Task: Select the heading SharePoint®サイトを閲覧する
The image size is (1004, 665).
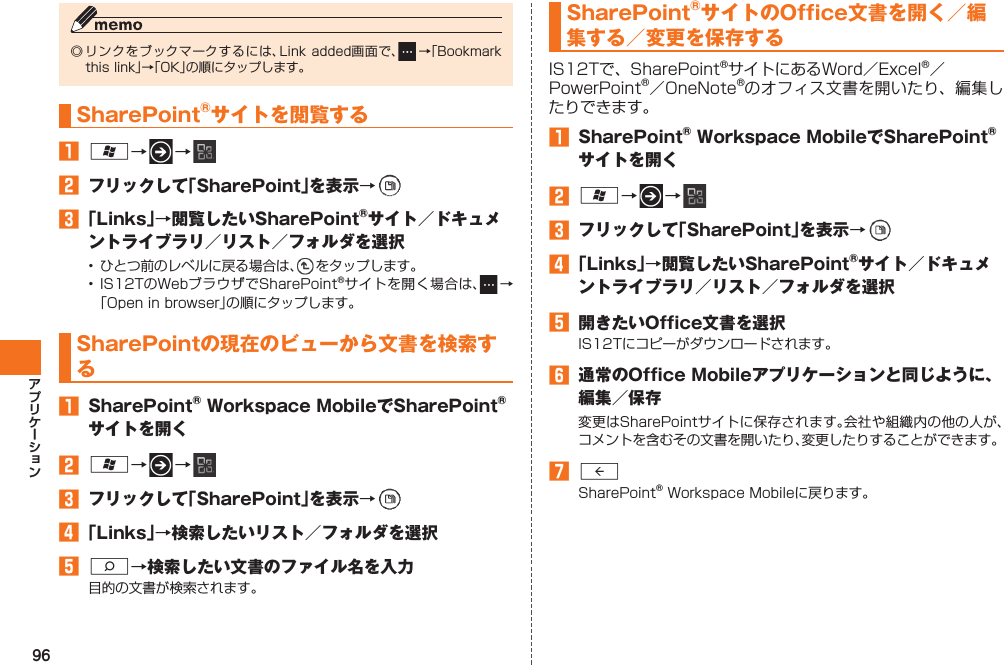Action: coord(222,115)
